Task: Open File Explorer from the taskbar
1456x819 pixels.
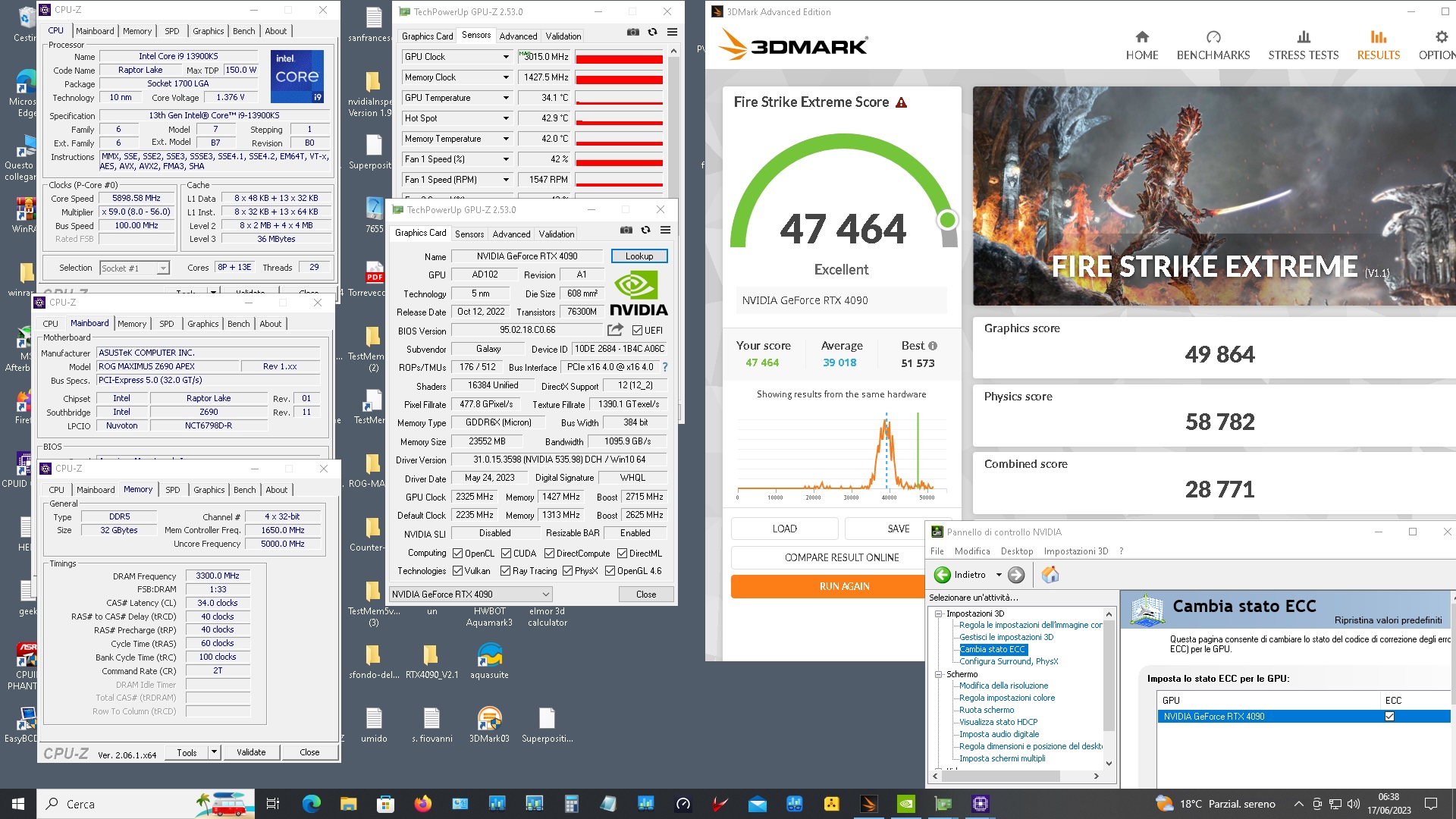Action: 348,804
